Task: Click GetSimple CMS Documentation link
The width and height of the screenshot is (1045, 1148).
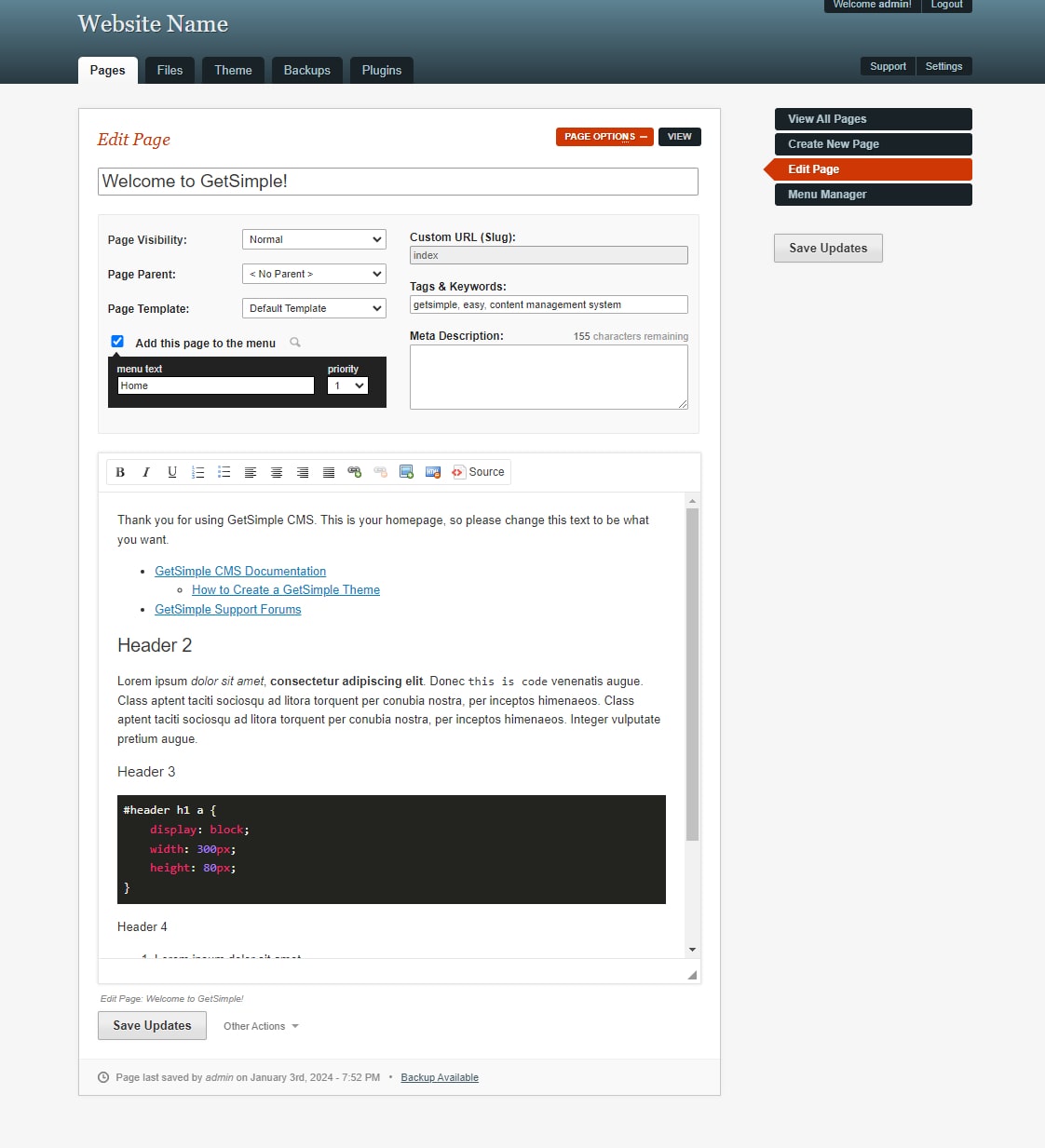Action: (240, 571)
